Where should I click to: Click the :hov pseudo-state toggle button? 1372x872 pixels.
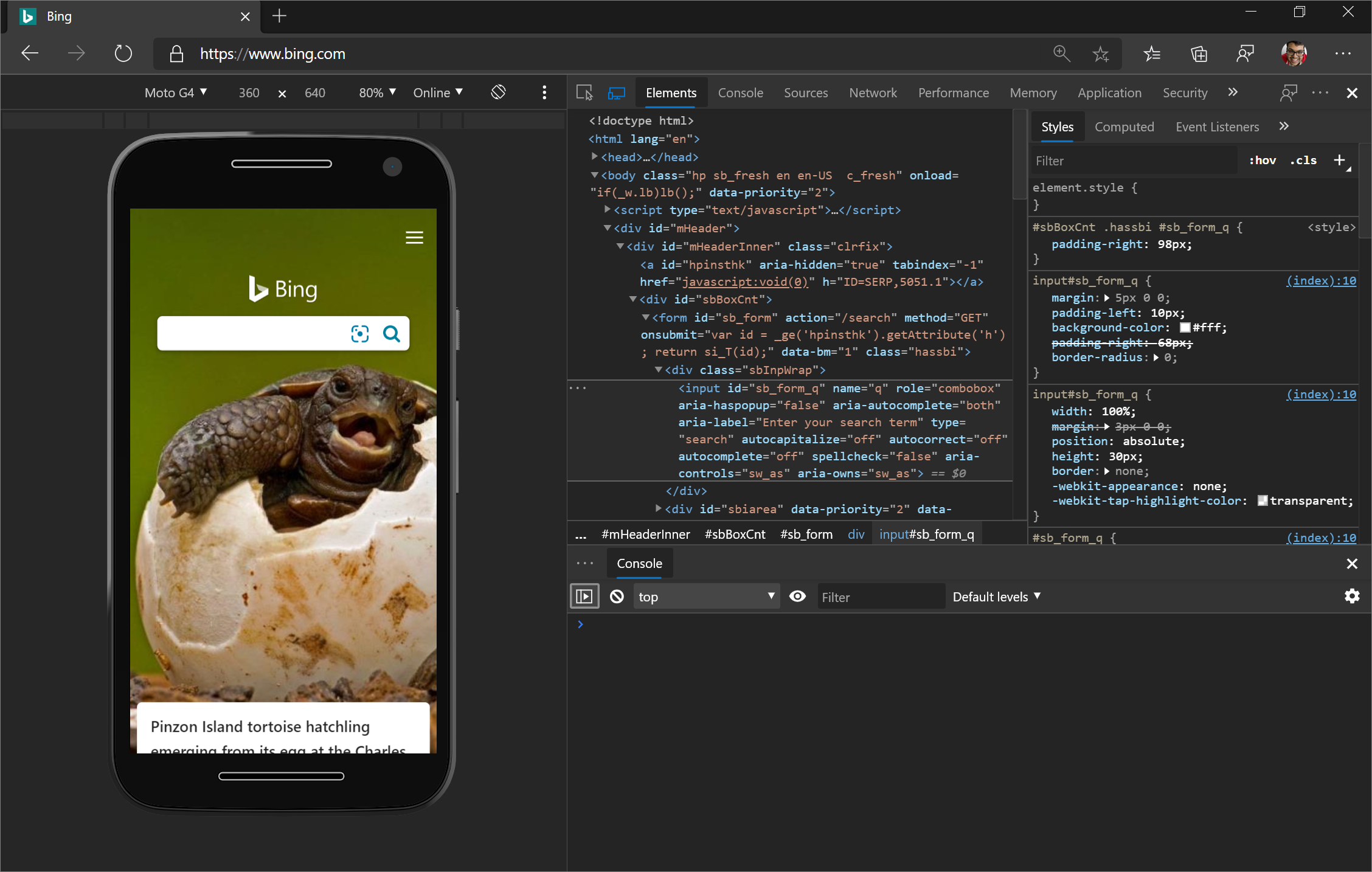coord(1262,161)
